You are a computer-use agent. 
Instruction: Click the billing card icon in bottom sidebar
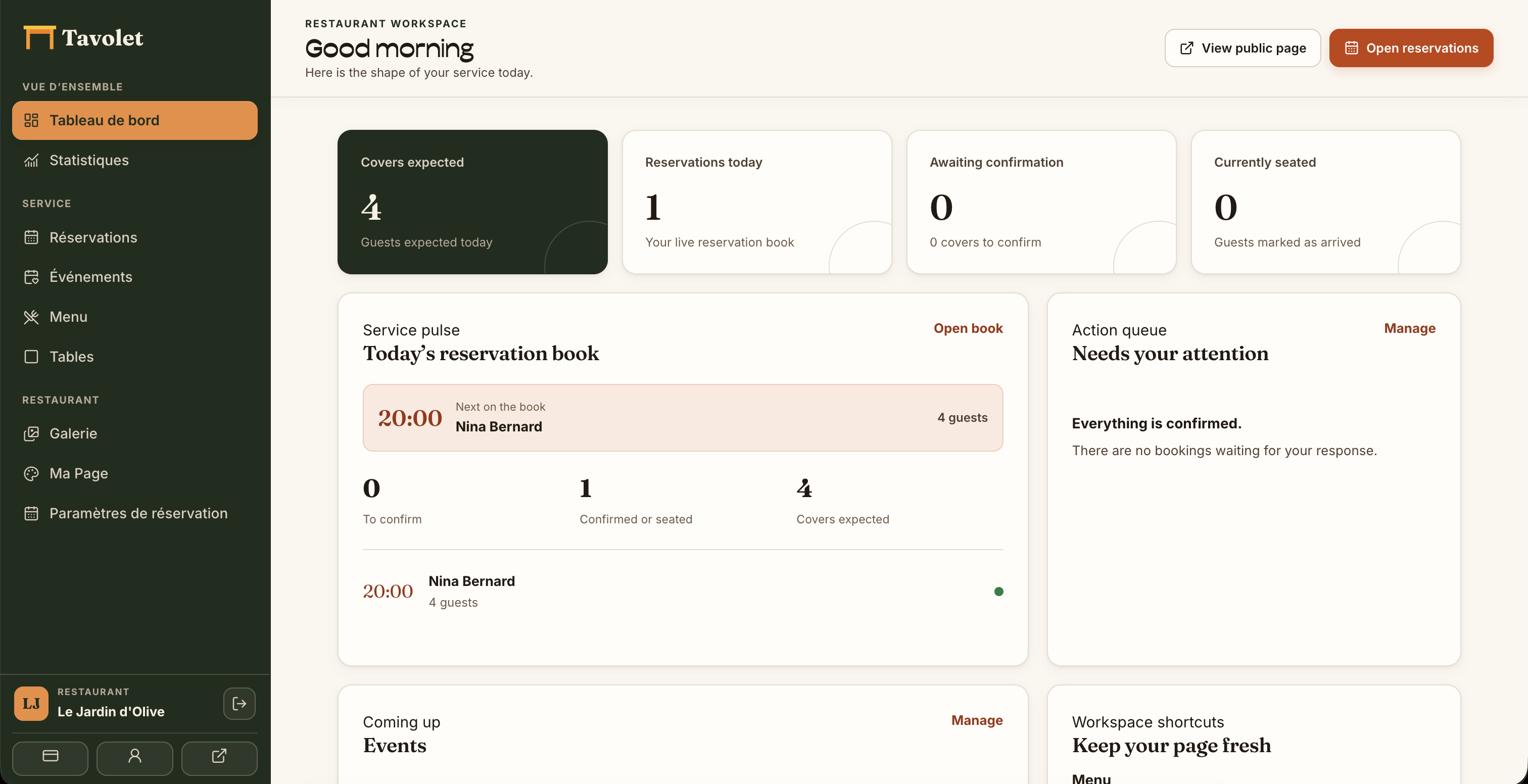(x=51, y=757)
